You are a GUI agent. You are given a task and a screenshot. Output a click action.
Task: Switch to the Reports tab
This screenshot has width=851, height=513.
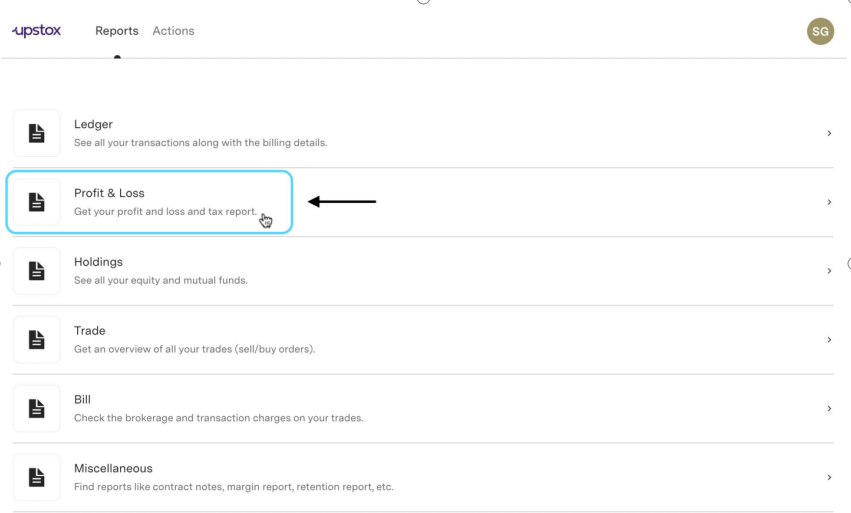pyautogui.click(x=117, y=31)
